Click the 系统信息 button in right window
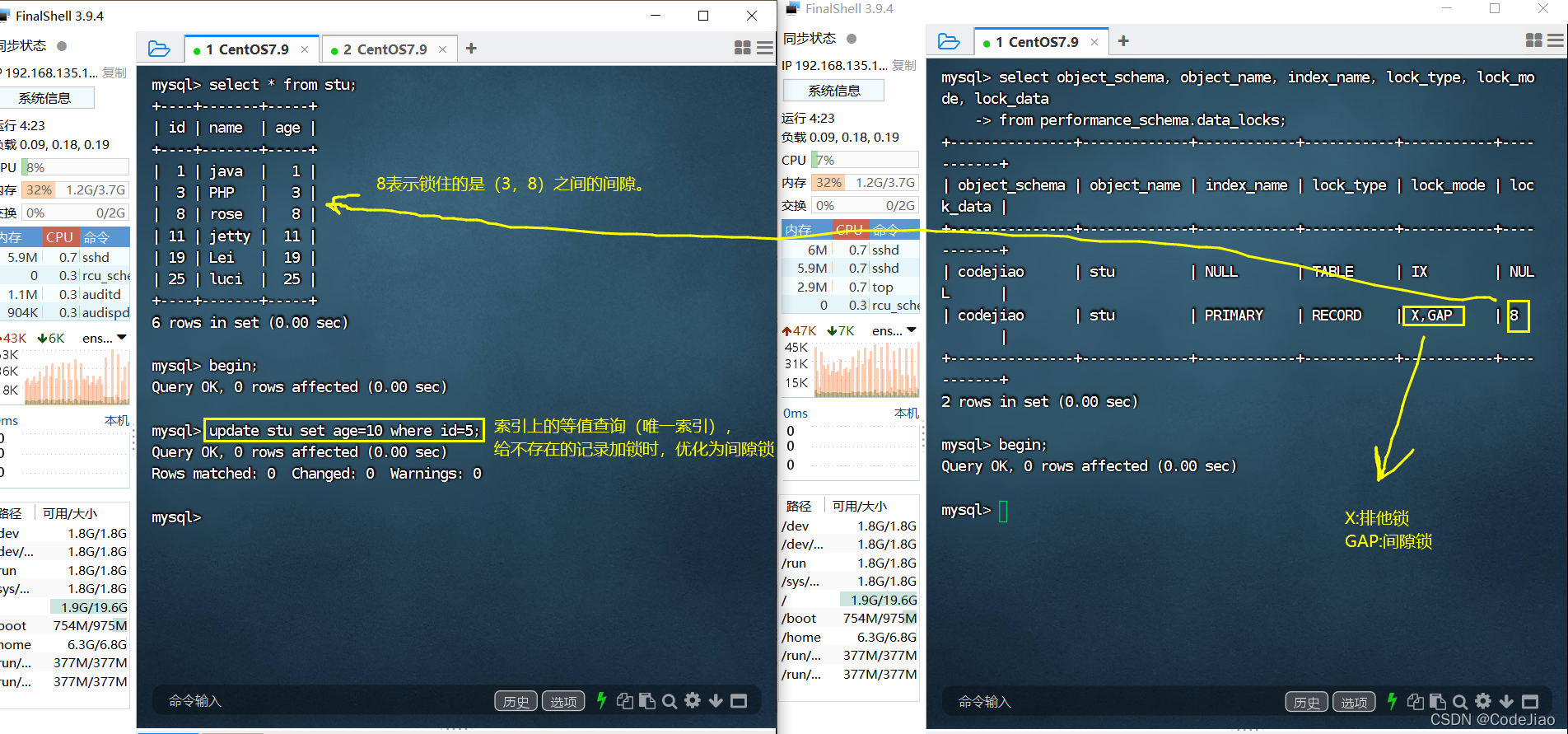 (833, 91)
